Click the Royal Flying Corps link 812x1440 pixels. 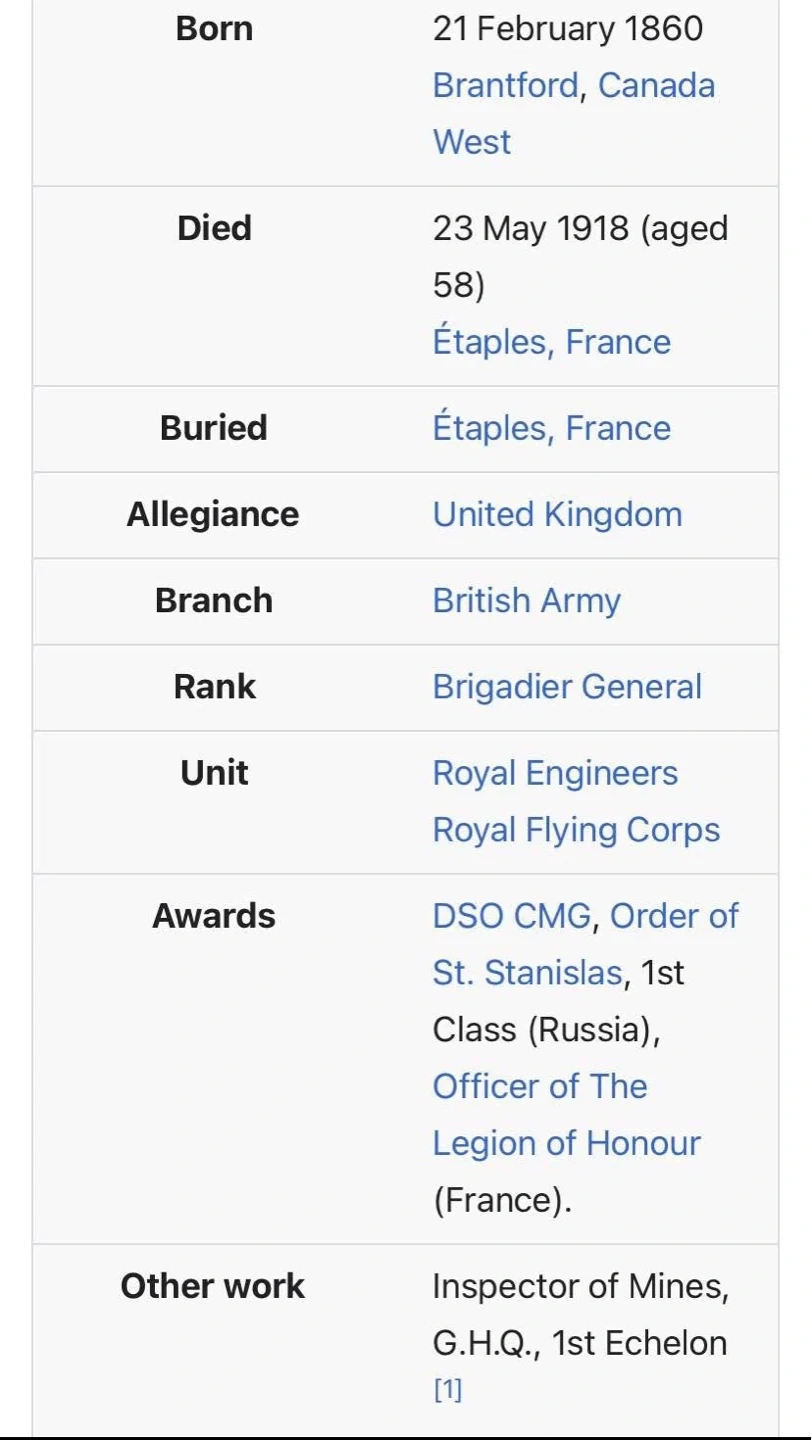[x=576, y=830]
